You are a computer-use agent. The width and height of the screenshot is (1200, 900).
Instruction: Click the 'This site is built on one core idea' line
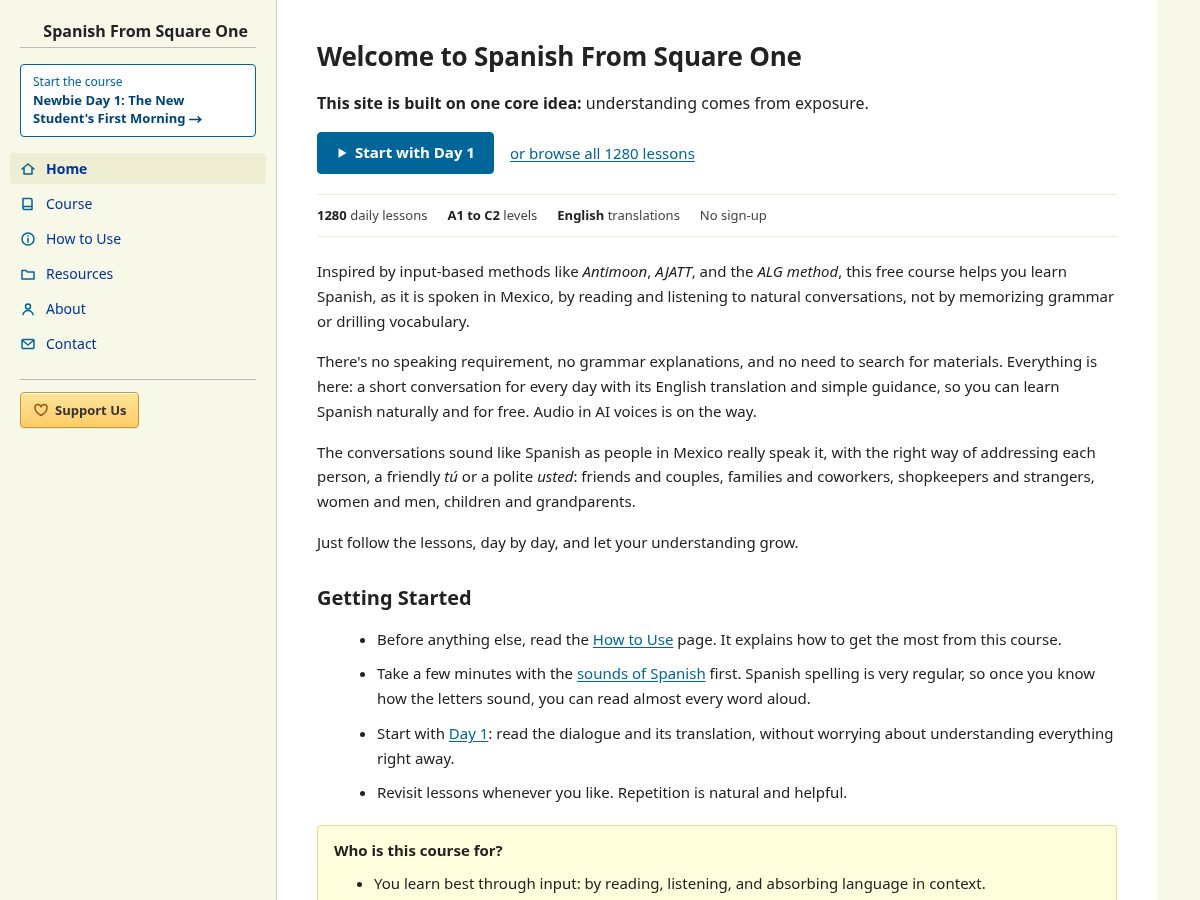click(x=593, y=103)
